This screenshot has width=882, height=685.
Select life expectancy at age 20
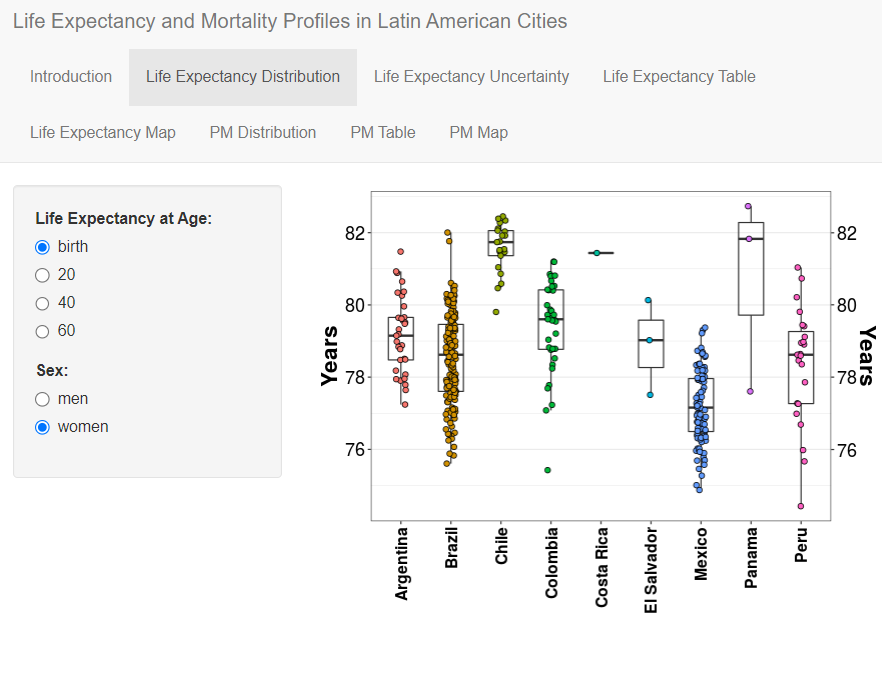pyautogui.click(x=42, y=274)
